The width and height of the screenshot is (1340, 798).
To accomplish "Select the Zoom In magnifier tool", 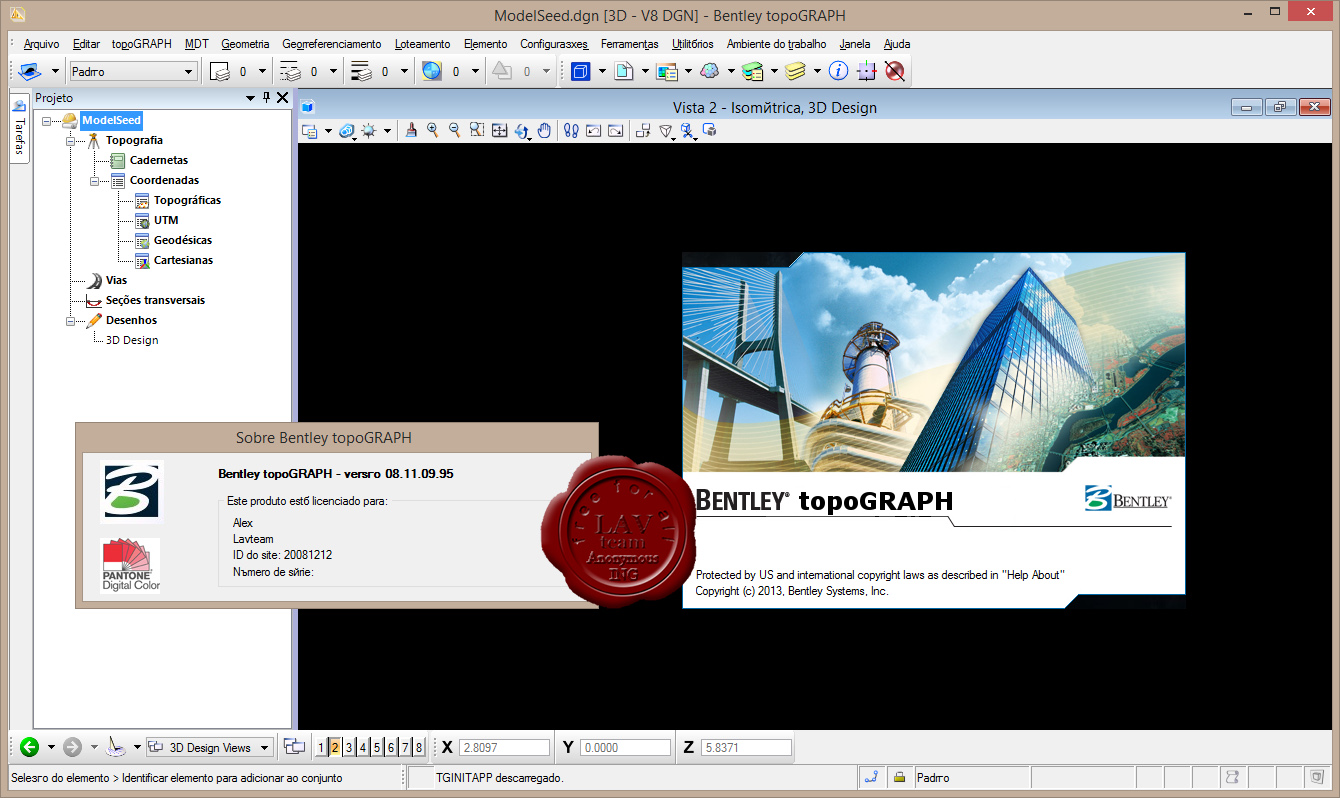I will 432,131.
